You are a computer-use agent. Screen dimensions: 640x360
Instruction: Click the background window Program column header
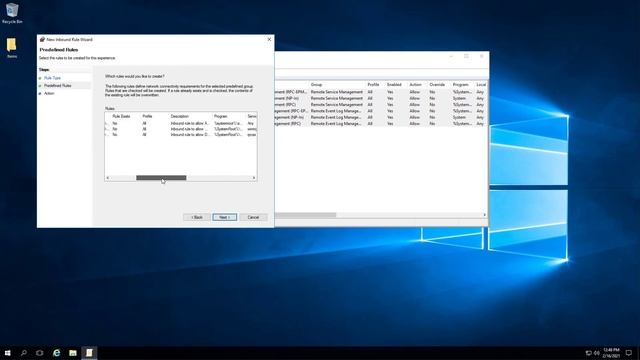tap(460, 84)
